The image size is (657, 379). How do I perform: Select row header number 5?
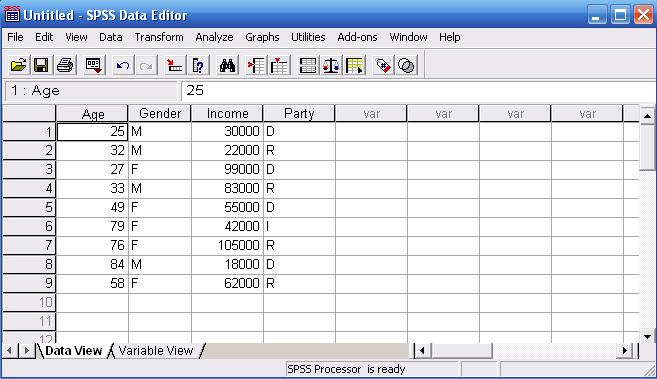(x=29, y=207)
